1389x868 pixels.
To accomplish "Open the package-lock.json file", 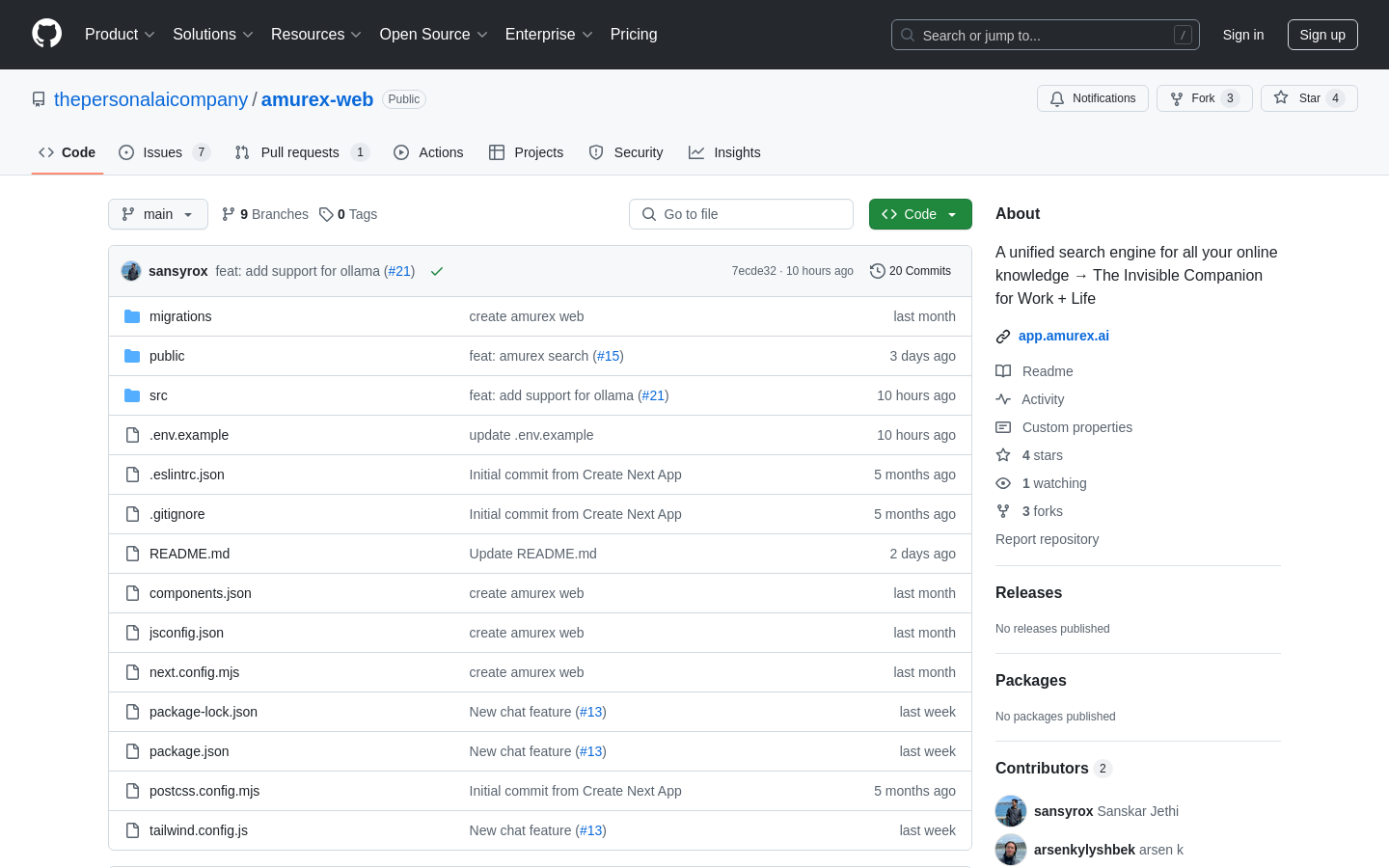I will tap(204, 712).
